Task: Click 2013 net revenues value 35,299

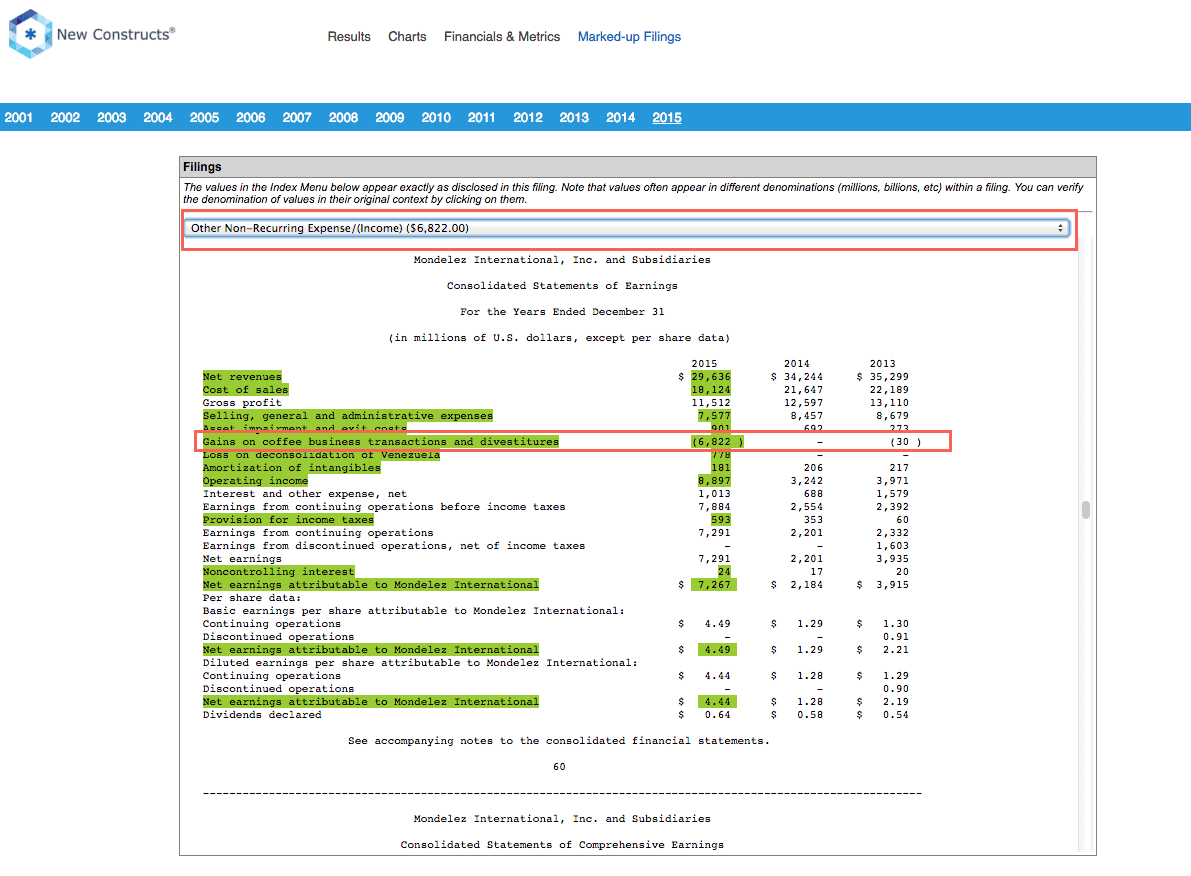Action: point(889,377)
